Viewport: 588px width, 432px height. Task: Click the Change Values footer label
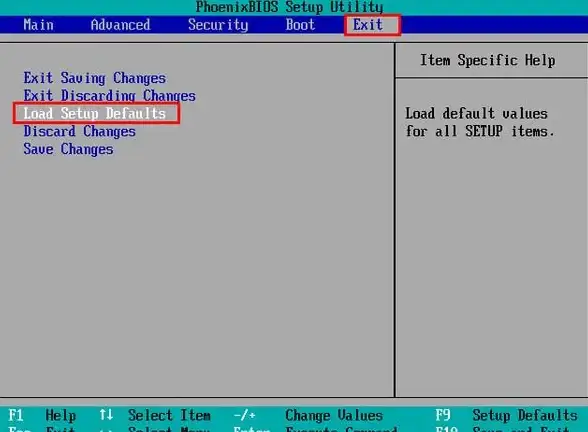[334, 416]
